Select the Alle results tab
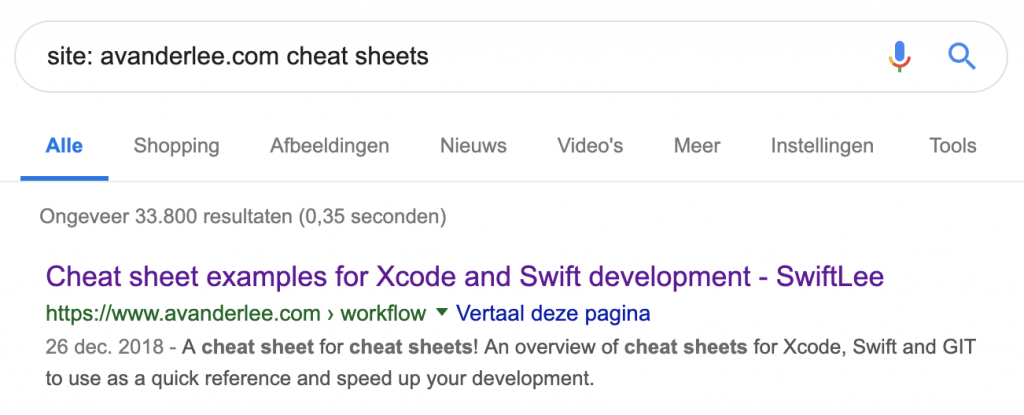Screen dimensions: 1024x415 [64, 146]
